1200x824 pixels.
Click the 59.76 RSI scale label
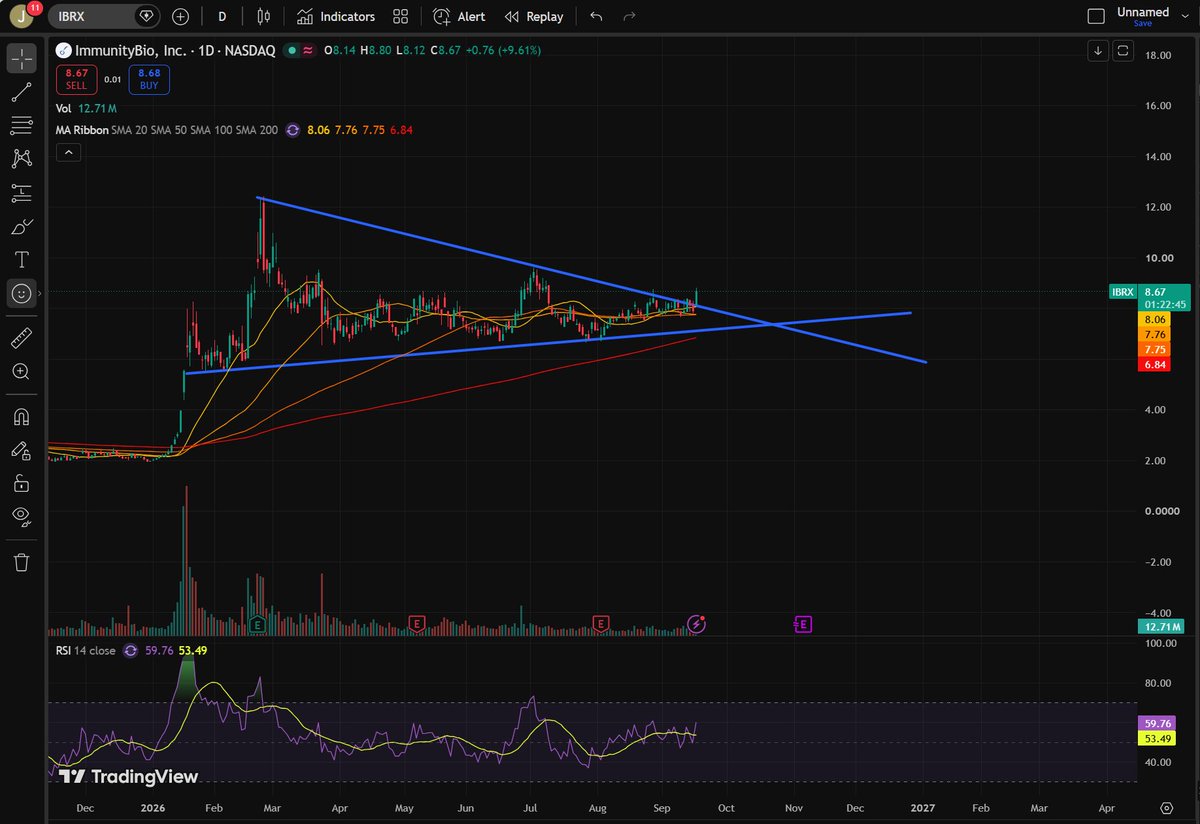pyautogui.click(x=1155, y=722)
